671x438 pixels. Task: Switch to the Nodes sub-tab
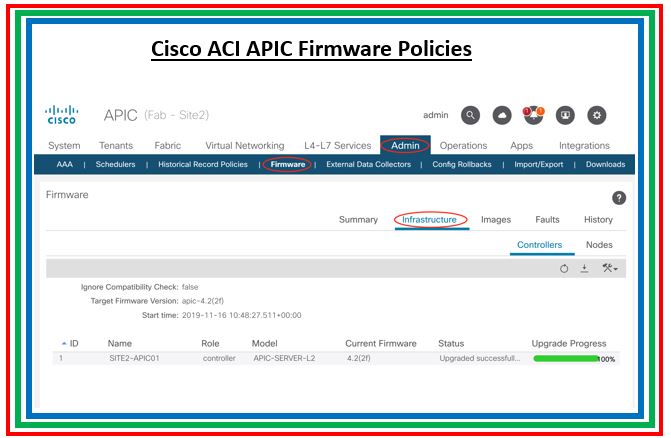(x=599, y=245)
